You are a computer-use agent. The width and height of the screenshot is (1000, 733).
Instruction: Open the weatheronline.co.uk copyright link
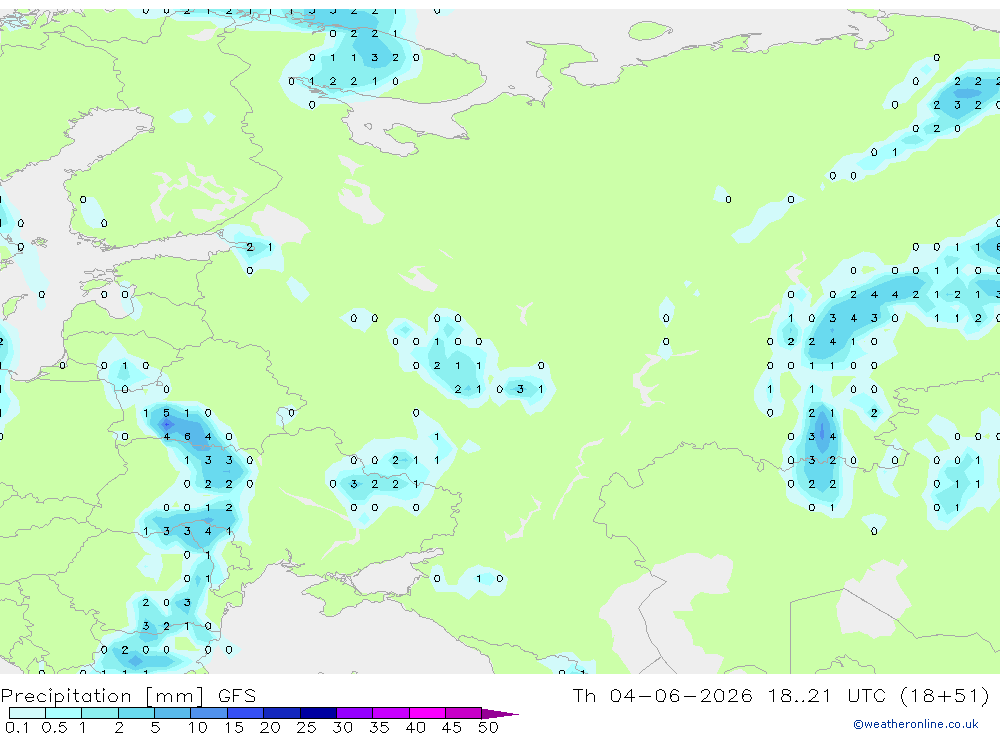916,724
